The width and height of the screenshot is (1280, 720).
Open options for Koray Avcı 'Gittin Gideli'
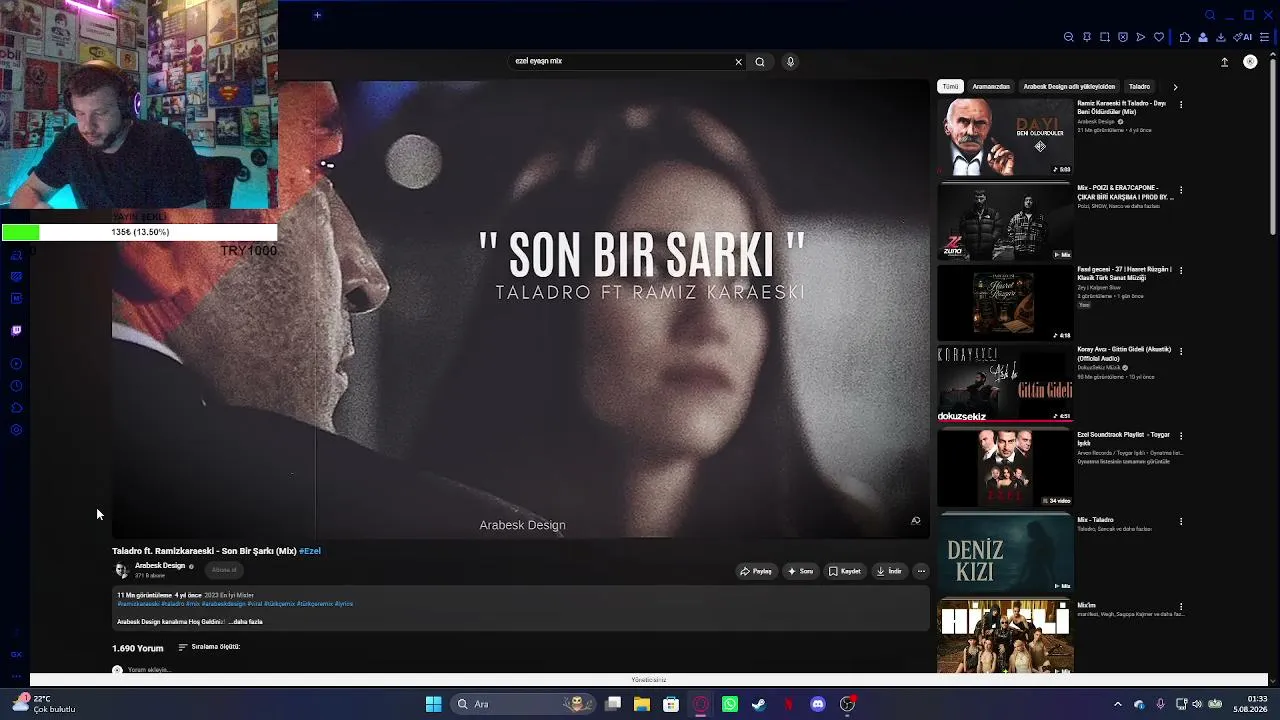click(1181, 351)
